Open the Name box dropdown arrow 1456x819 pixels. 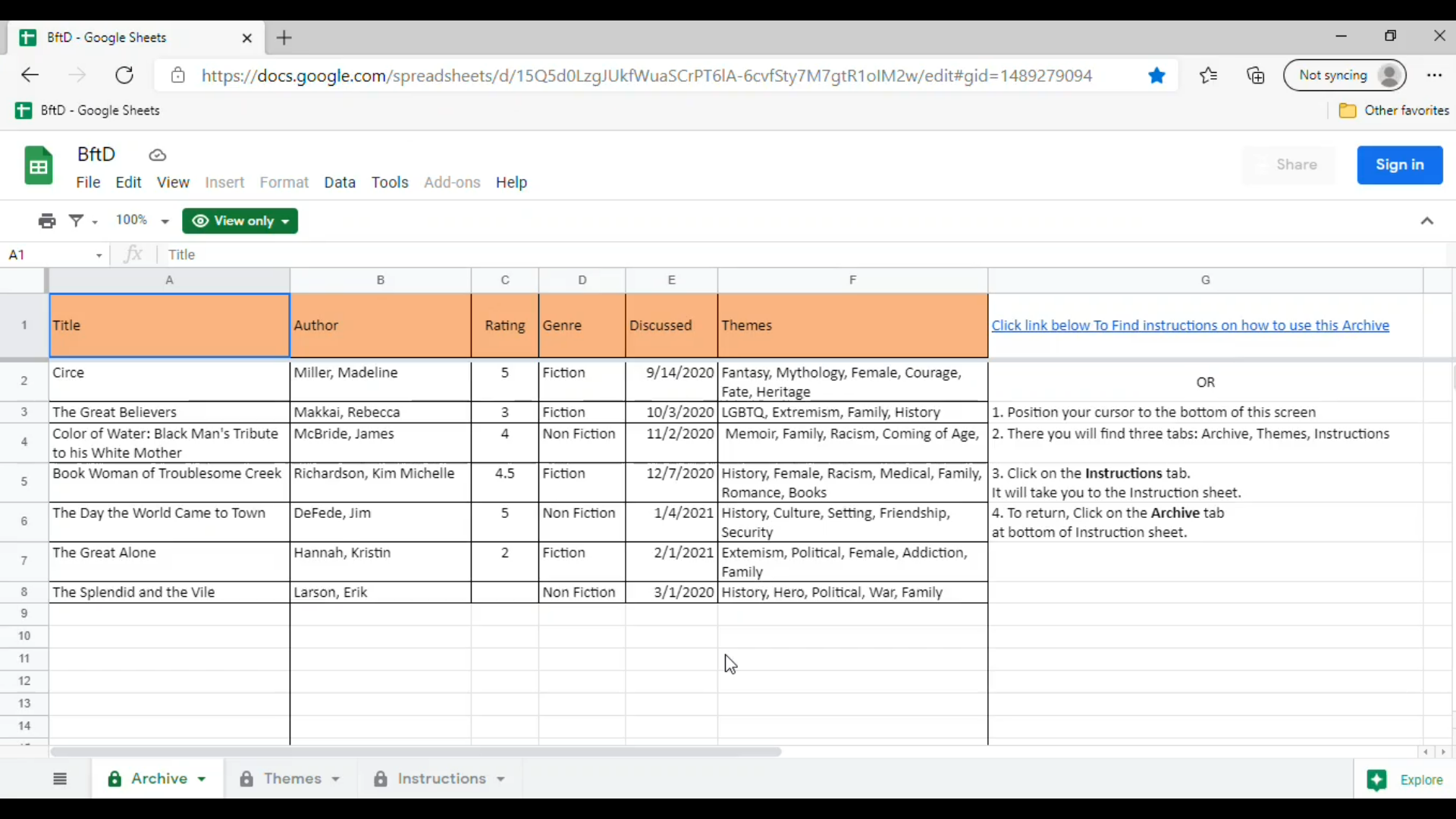99,256
